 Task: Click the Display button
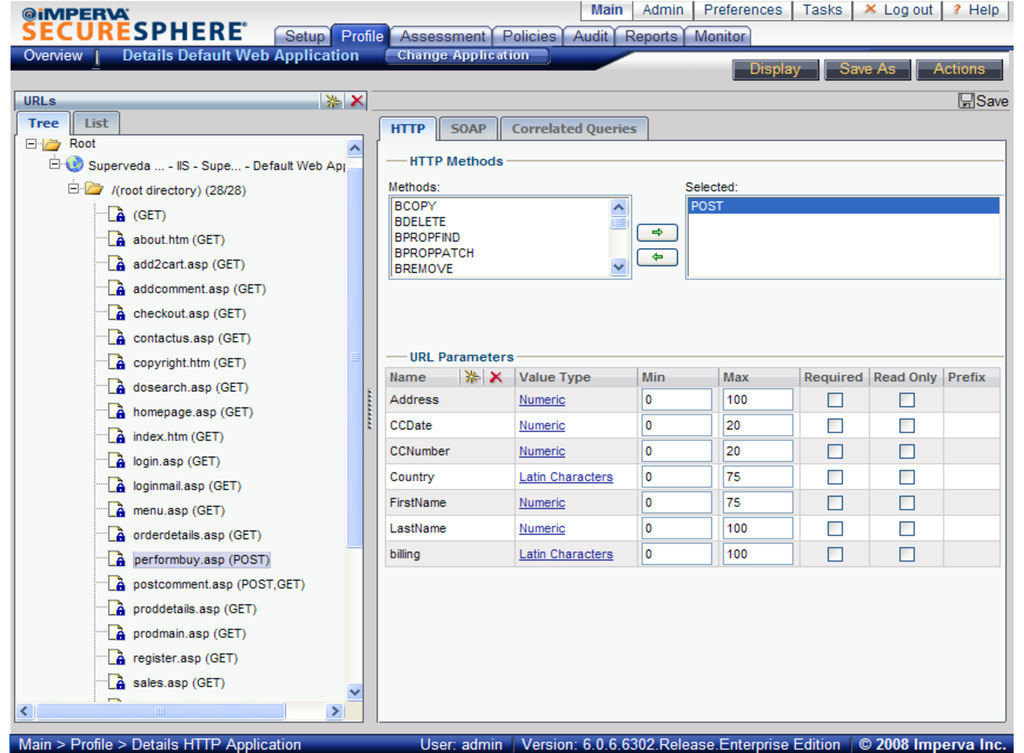point(775,69)
